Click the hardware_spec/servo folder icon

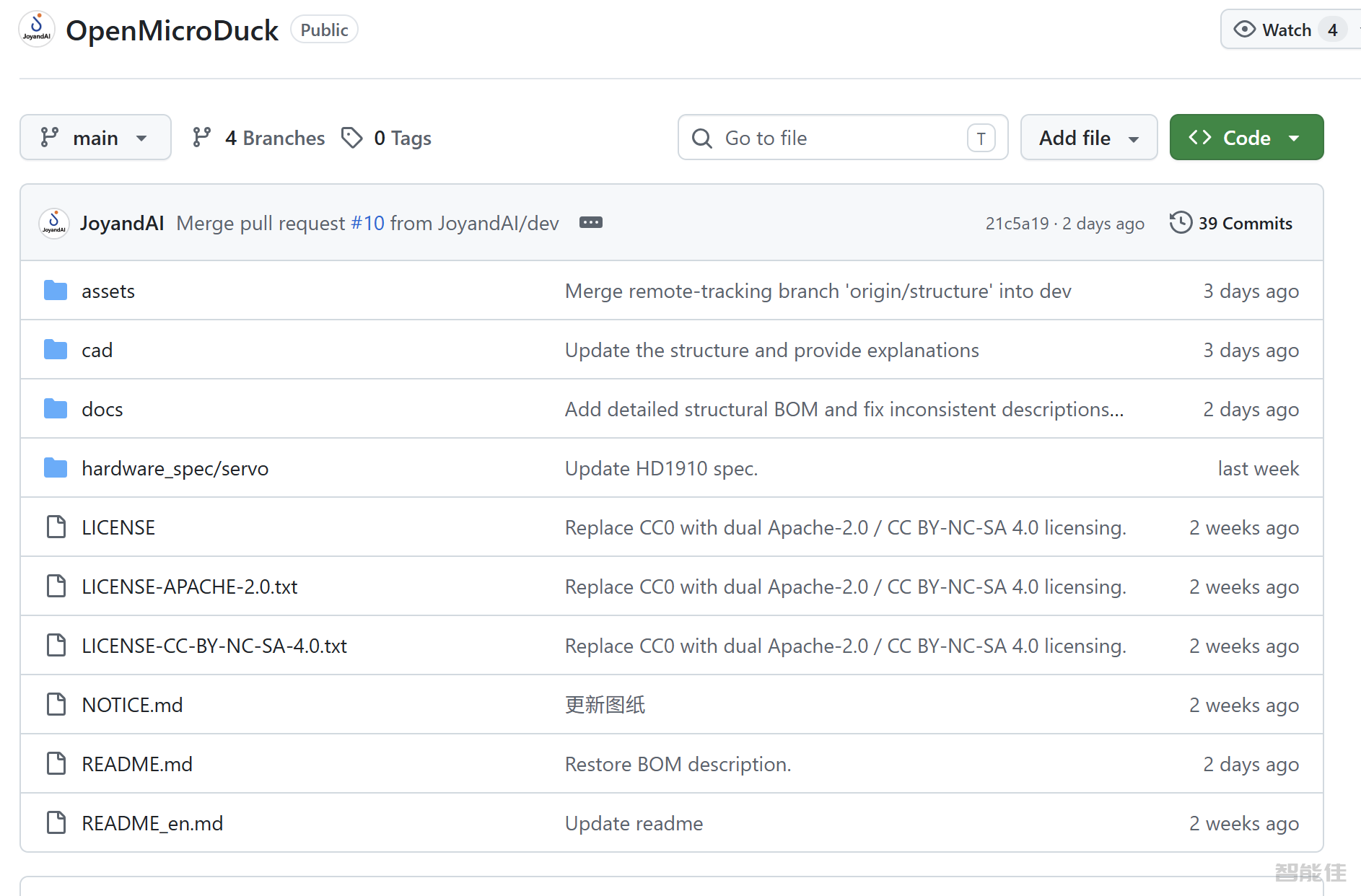coord(56,468)
